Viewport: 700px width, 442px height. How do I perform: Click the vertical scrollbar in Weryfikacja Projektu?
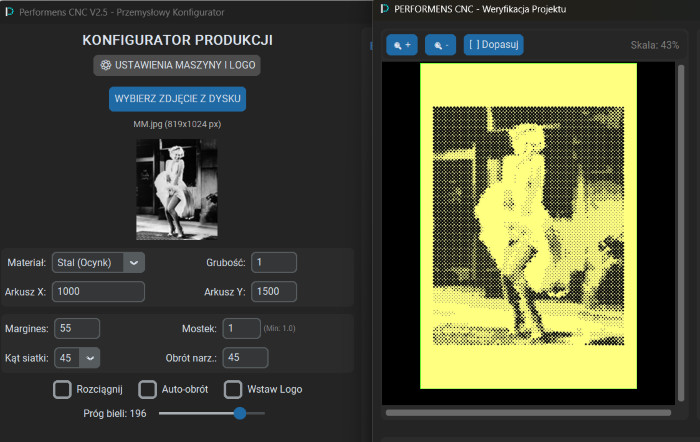tap(681, 233)
